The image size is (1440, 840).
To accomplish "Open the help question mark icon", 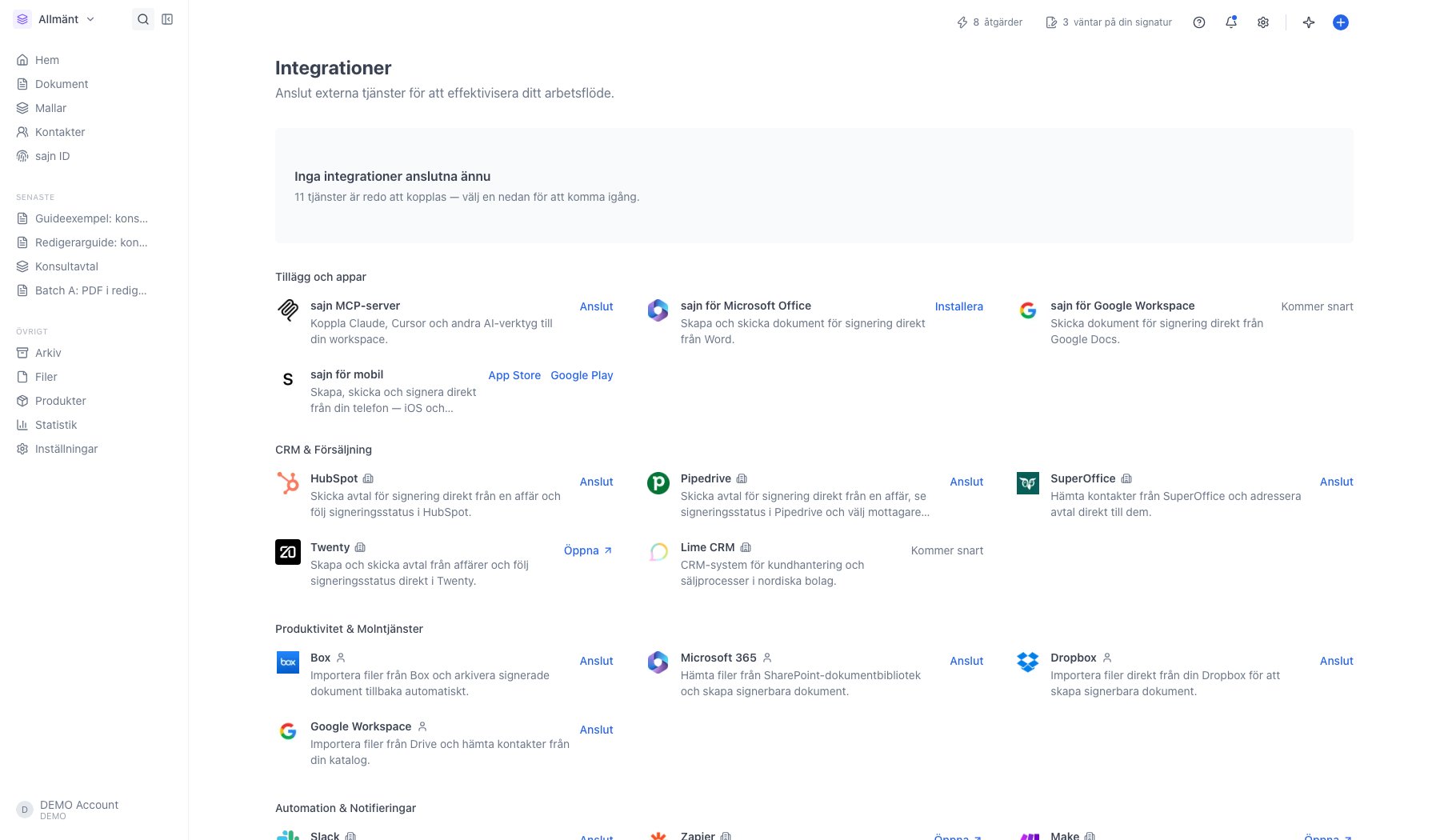I will pos(1199,22).
